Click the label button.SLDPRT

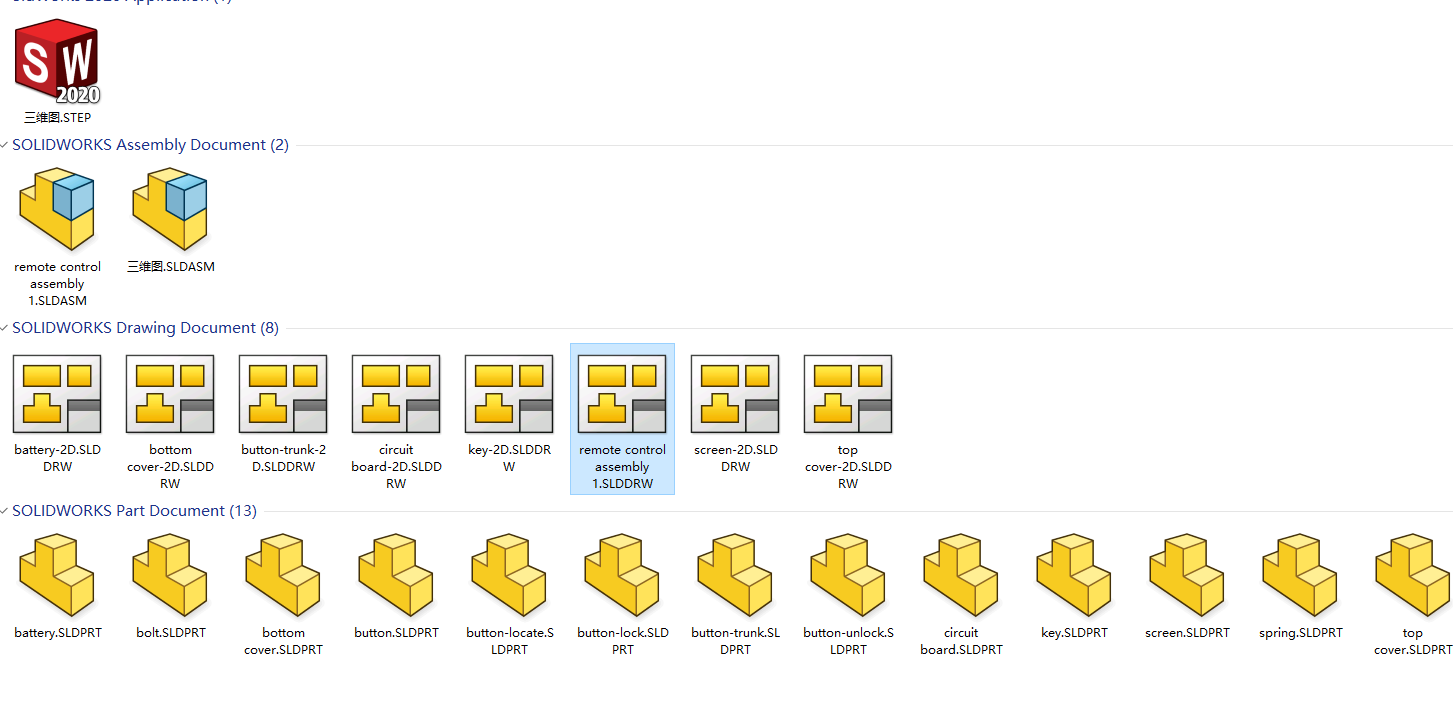[396, 633]
